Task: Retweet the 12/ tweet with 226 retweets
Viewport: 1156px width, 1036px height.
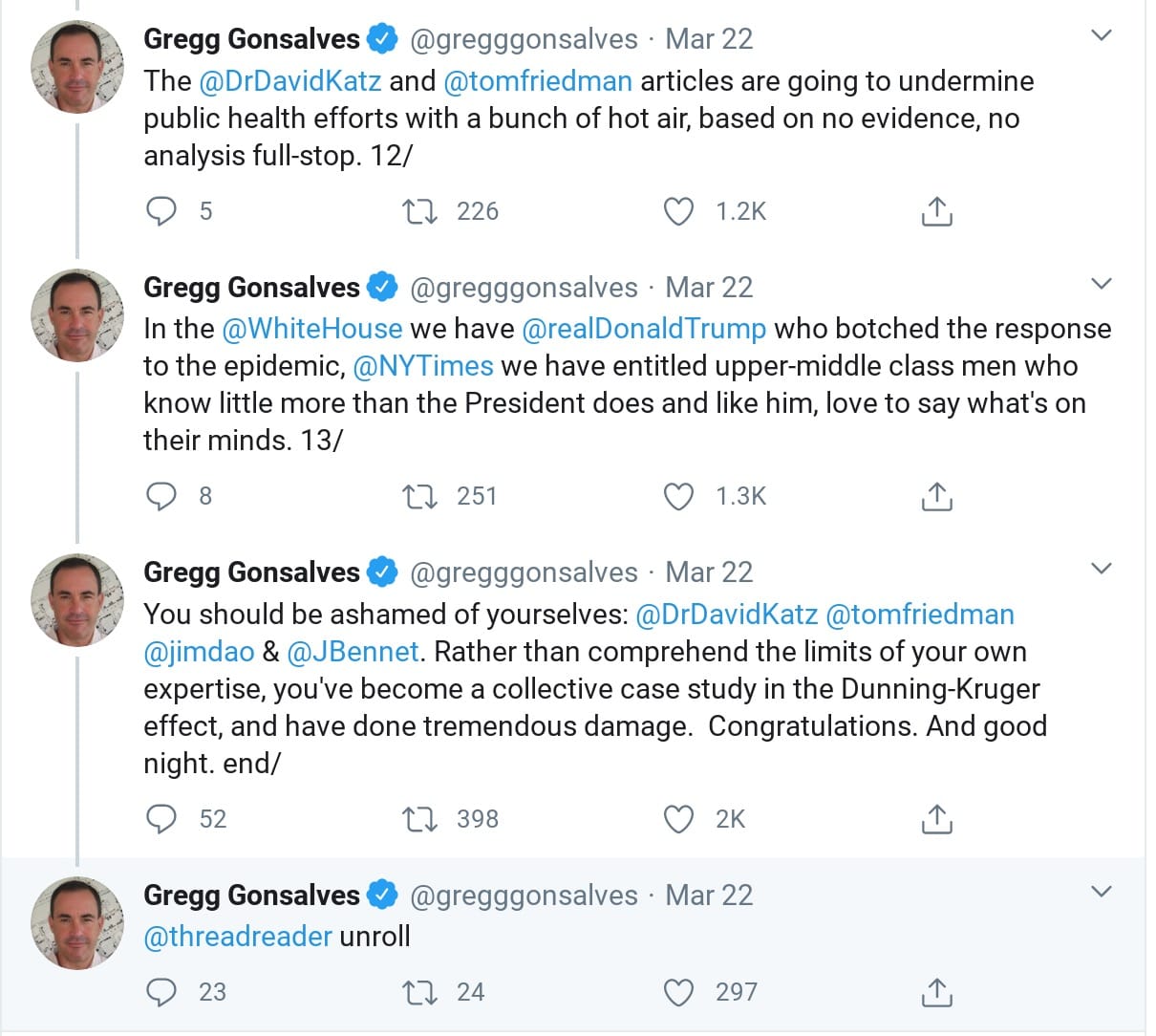Action: tap(418, 211)
